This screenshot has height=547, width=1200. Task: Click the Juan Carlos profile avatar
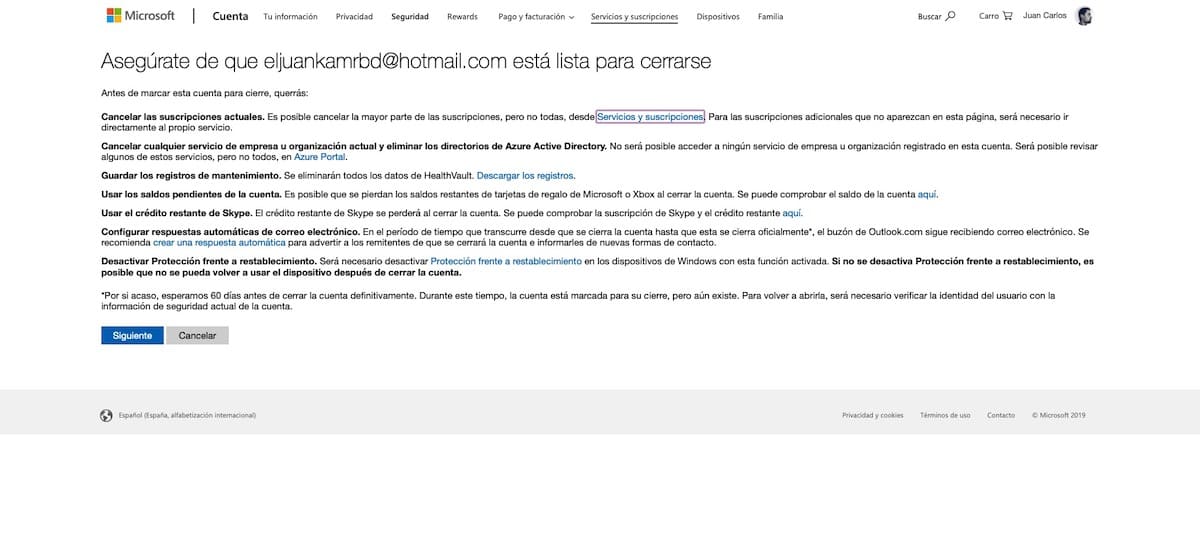[1085, 16]
